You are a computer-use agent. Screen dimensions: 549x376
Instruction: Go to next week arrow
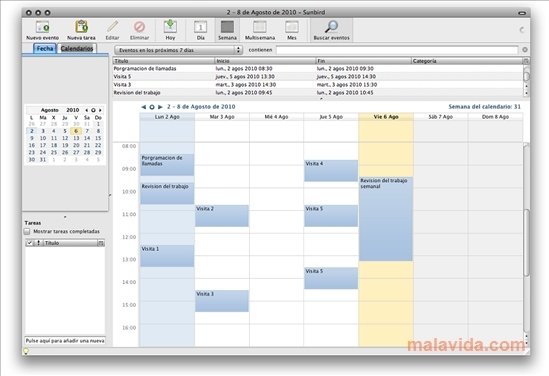coord(160,107)
